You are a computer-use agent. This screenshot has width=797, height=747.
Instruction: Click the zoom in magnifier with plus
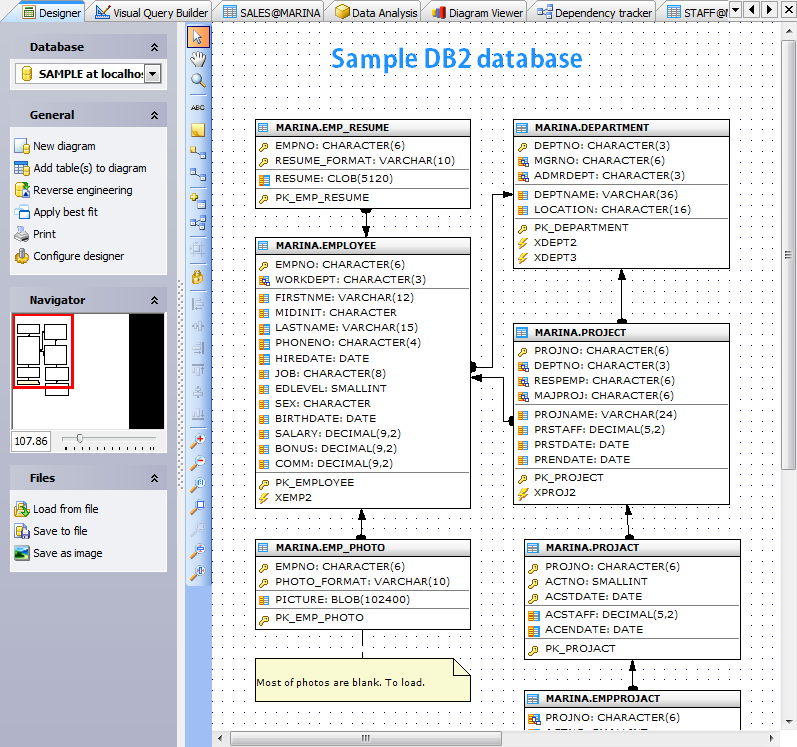tap(198, 441)
